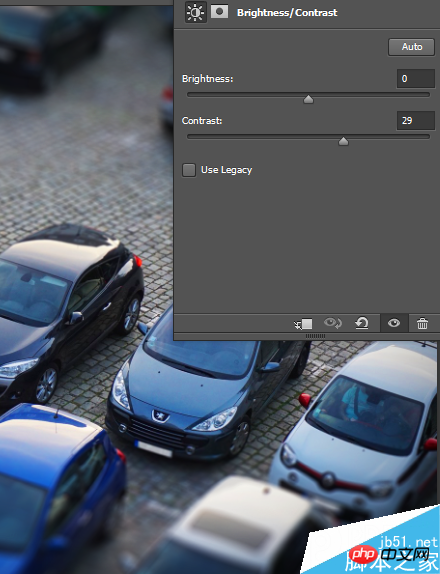Click the Brightness slider handle
Screen dimensions: 440x574
[308, 99]
